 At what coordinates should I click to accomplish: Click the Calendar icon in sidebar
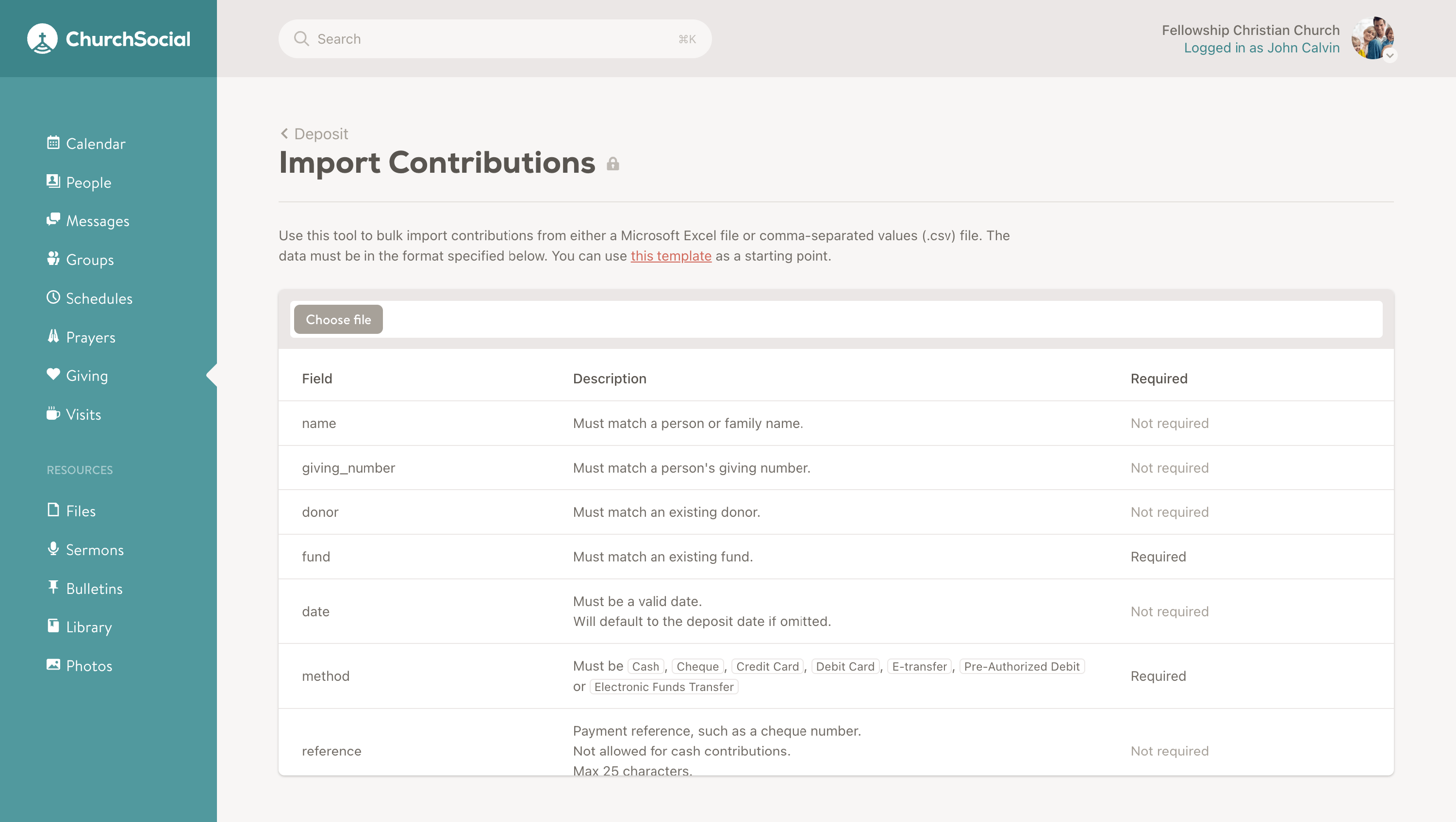[53, 142]
